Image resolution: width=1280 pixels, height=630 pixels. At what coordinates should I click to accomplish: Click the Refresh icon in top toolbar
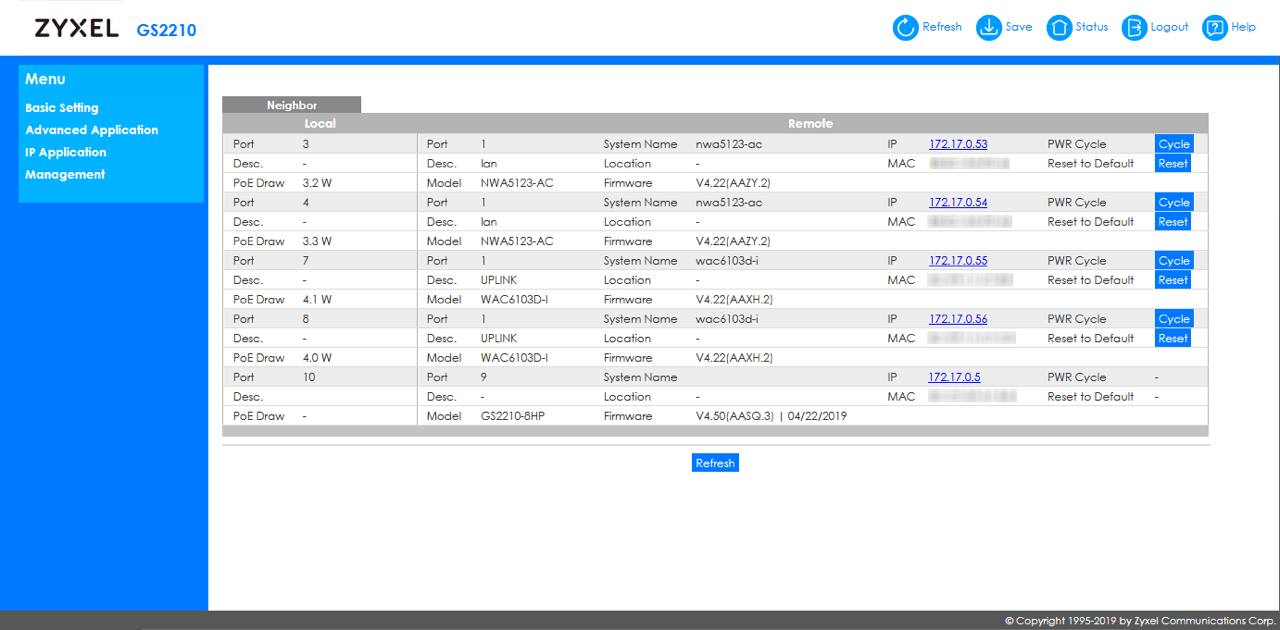[905, 28]
